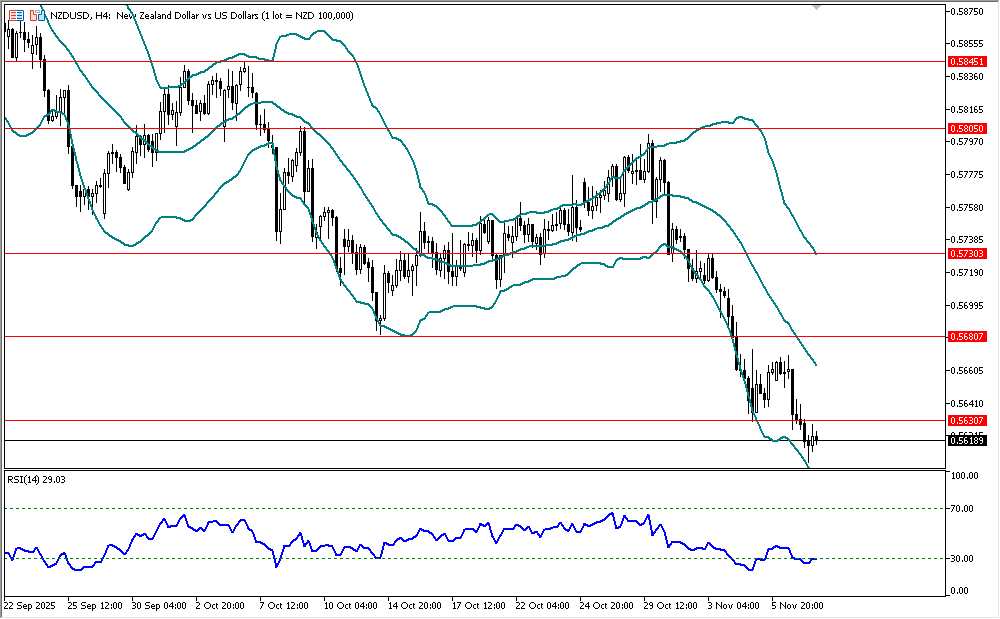
Task: Click the black current price label 0.56189
Action: [x=967, y=440]
